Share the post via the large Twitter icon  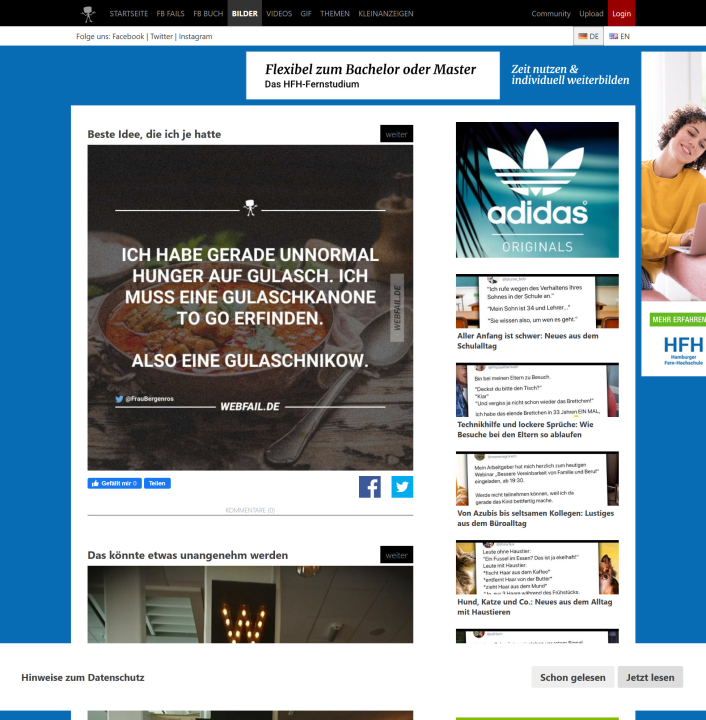pos(402,487)
